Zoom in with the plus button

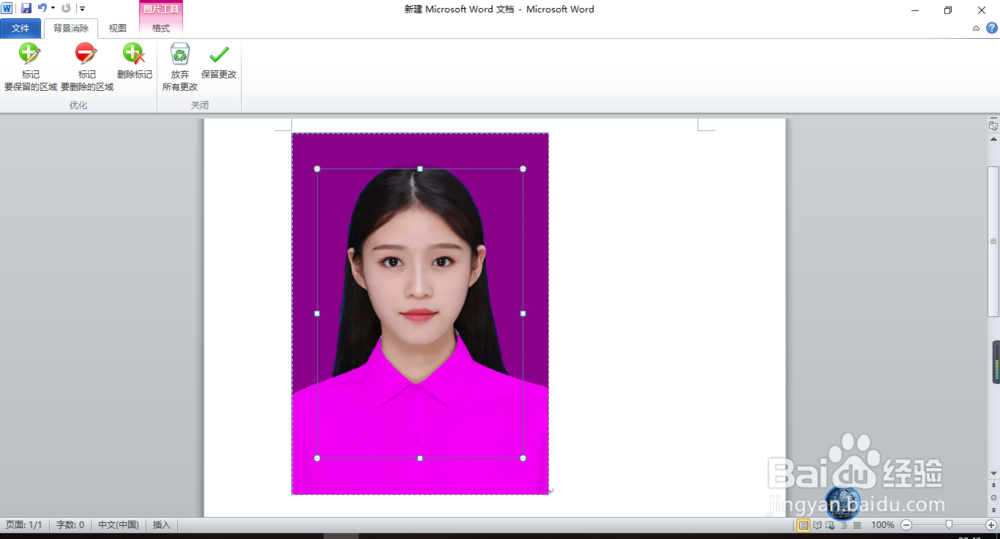coord(990,525)
